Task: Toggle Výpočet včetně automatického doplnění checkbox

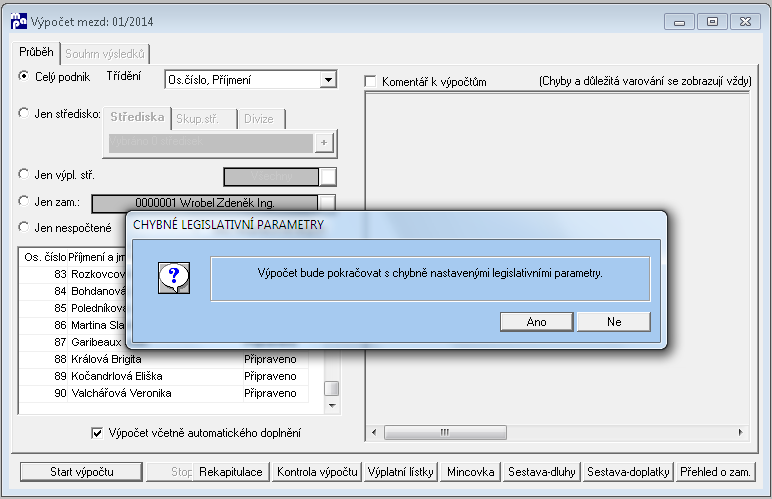Action: [x=97, y=433]
